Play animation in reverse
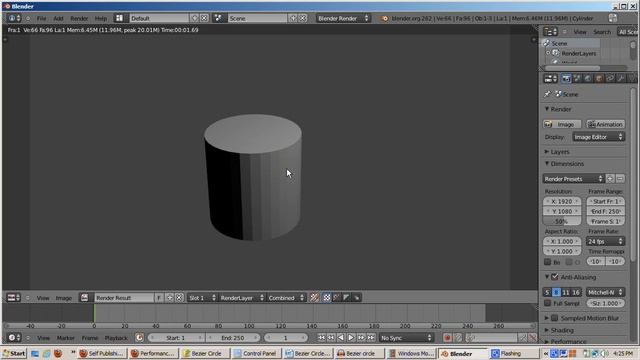Screen dimensions: 640x360 click(341, 338)
